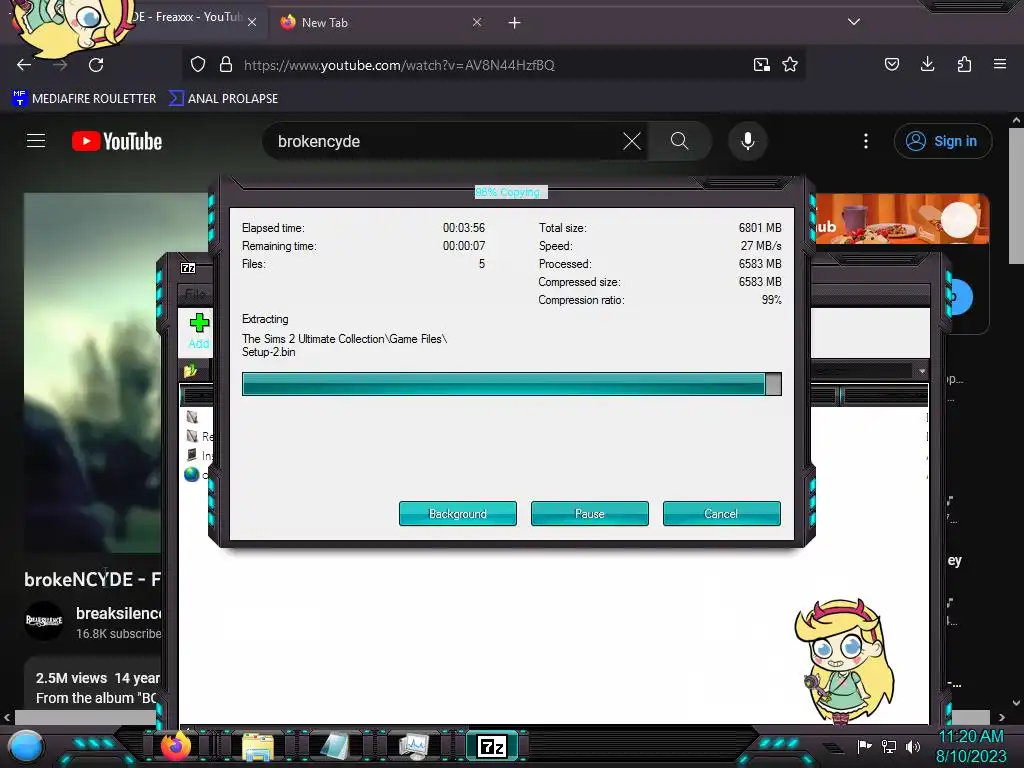This screenshot has height=768, width=1024.
Task: Search with your voice microphone button
Action: 748,141
